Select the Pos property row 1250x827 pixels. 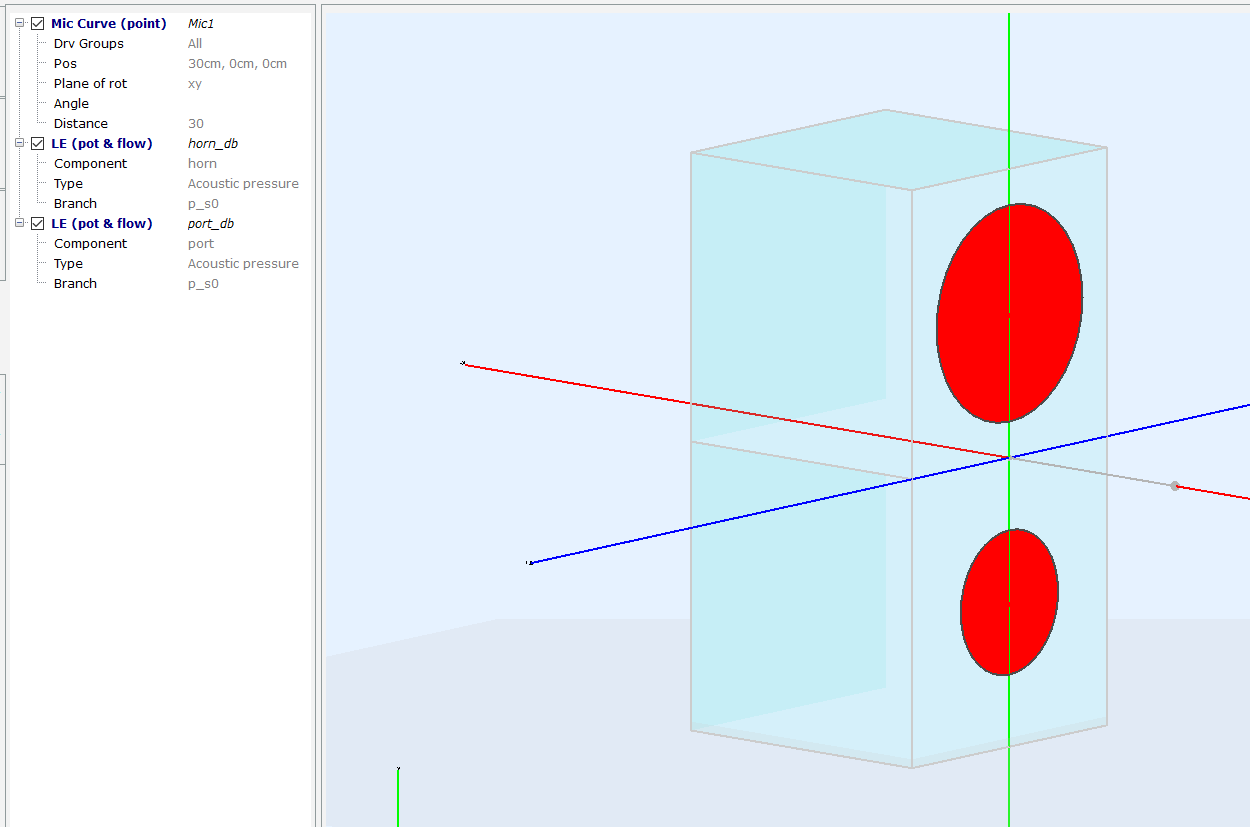[x=65, y=63]
